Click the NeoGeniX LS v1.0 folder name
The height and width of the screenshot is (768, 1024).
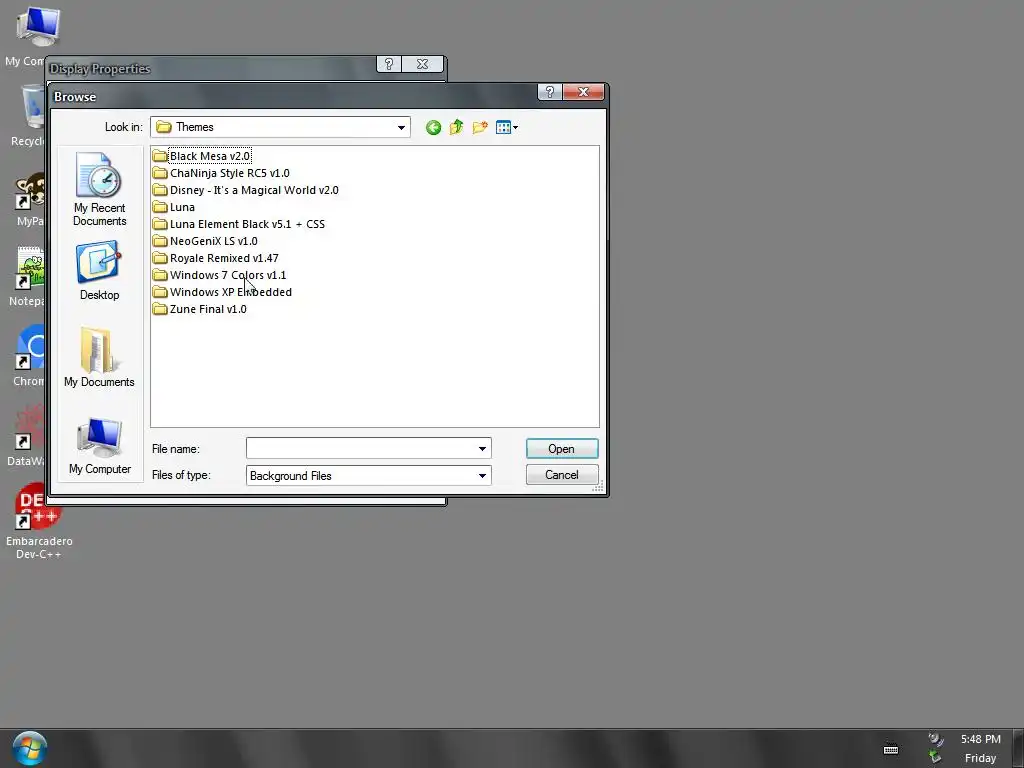point(214,241)
